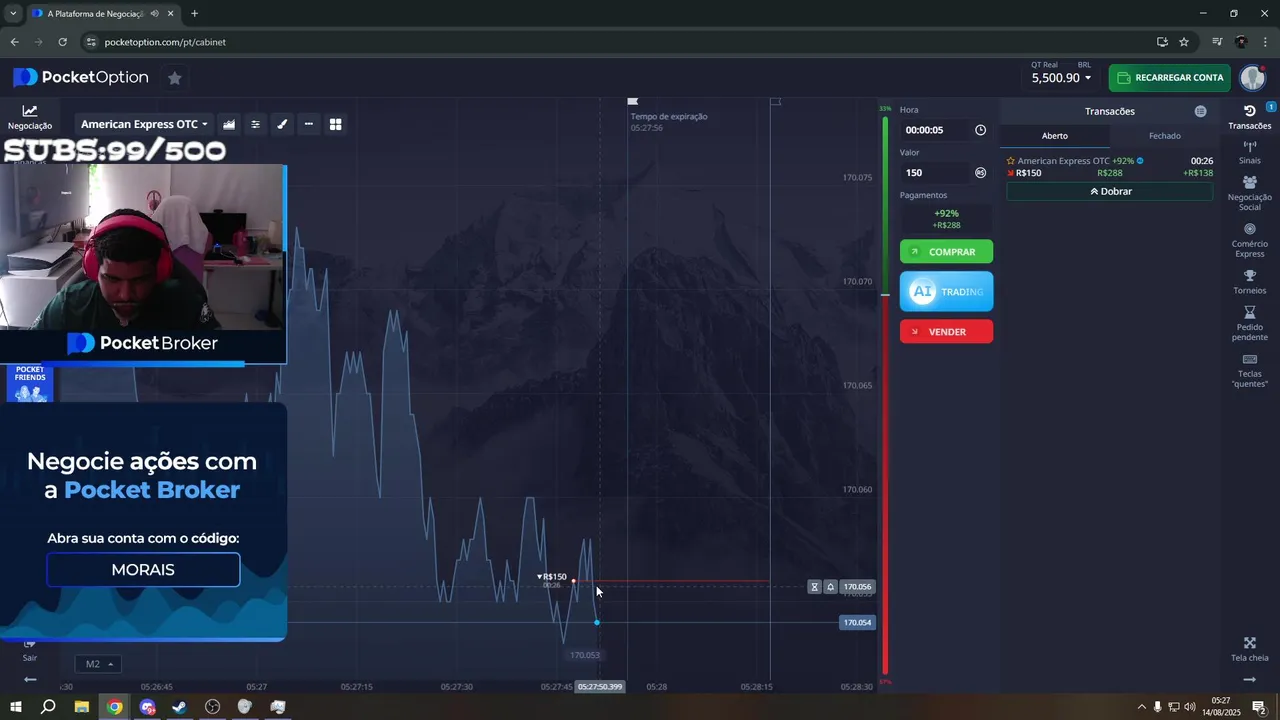Click the red VENDER button
This screenshot has height=720, width=1280.
click(x=946, y=332)
